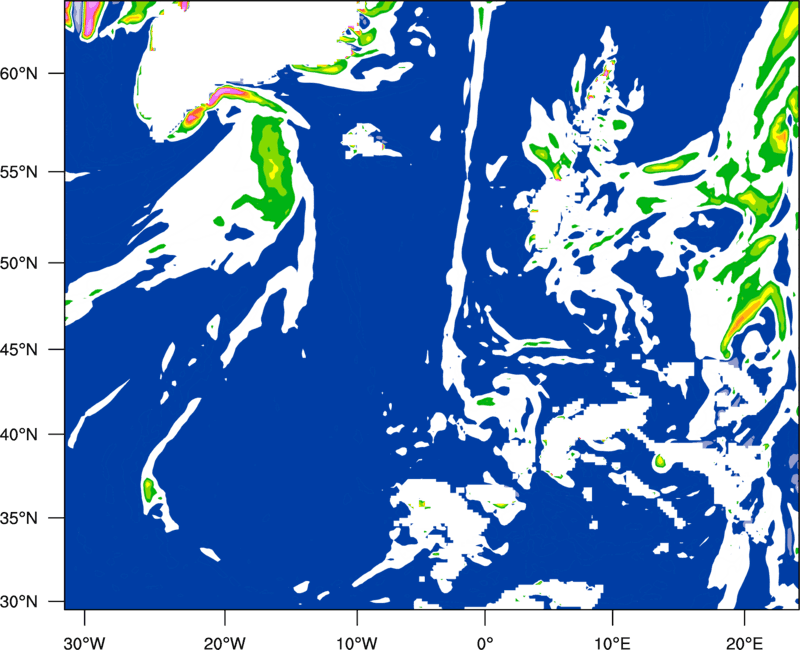
Task: Click the 0° longitude label
Action: coord(485,643)
